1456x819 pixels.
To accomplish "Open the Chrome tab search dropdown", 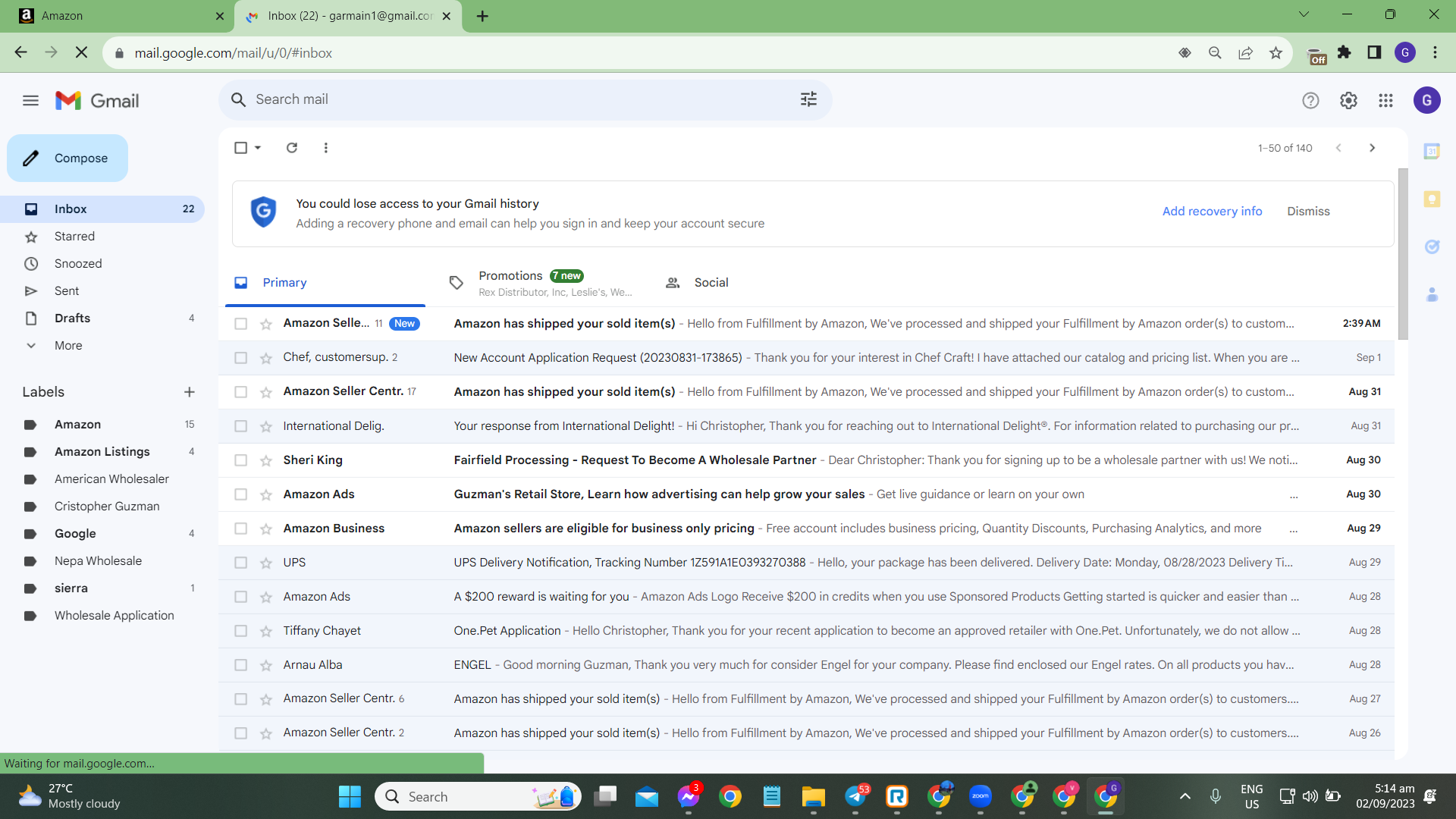I will click(1304, 14).
